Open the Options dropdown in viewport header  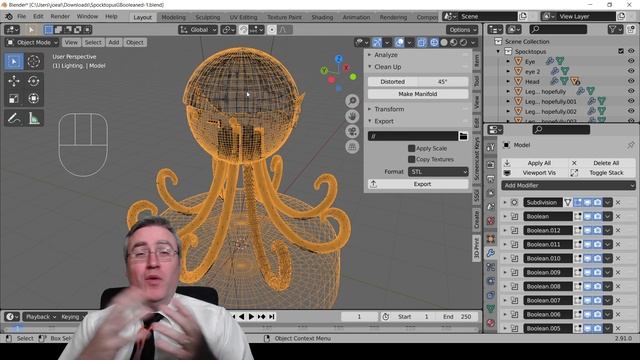pyautogui.click(x=462, y=30)
